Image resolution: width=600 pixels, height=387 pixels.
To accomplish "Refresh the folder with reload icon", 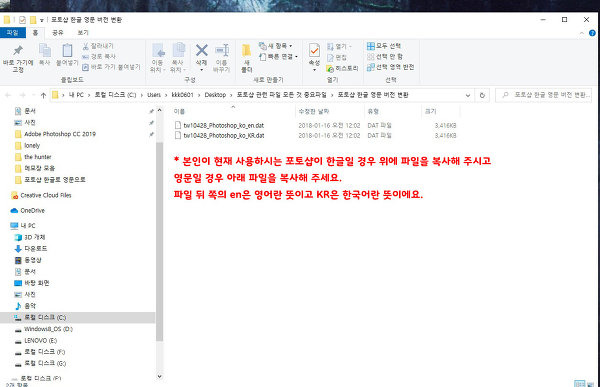I will [x=482, y=95].
